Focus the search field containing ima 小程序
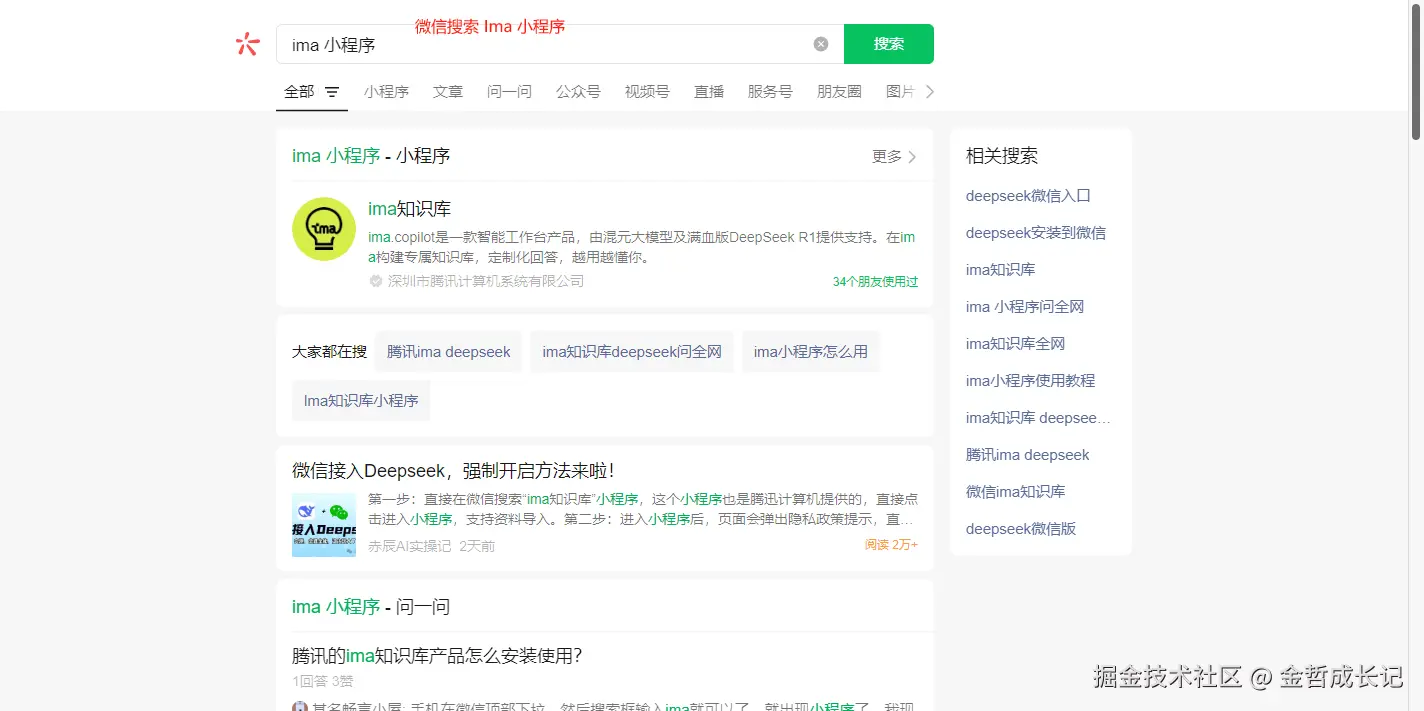1424x711 pixels. tap(560, 44)
